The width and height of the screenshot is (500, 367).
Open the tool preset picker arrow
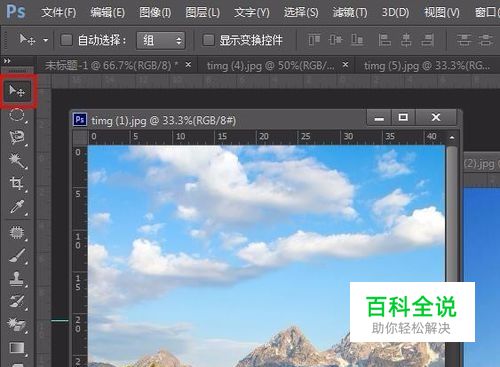(46, 41)
